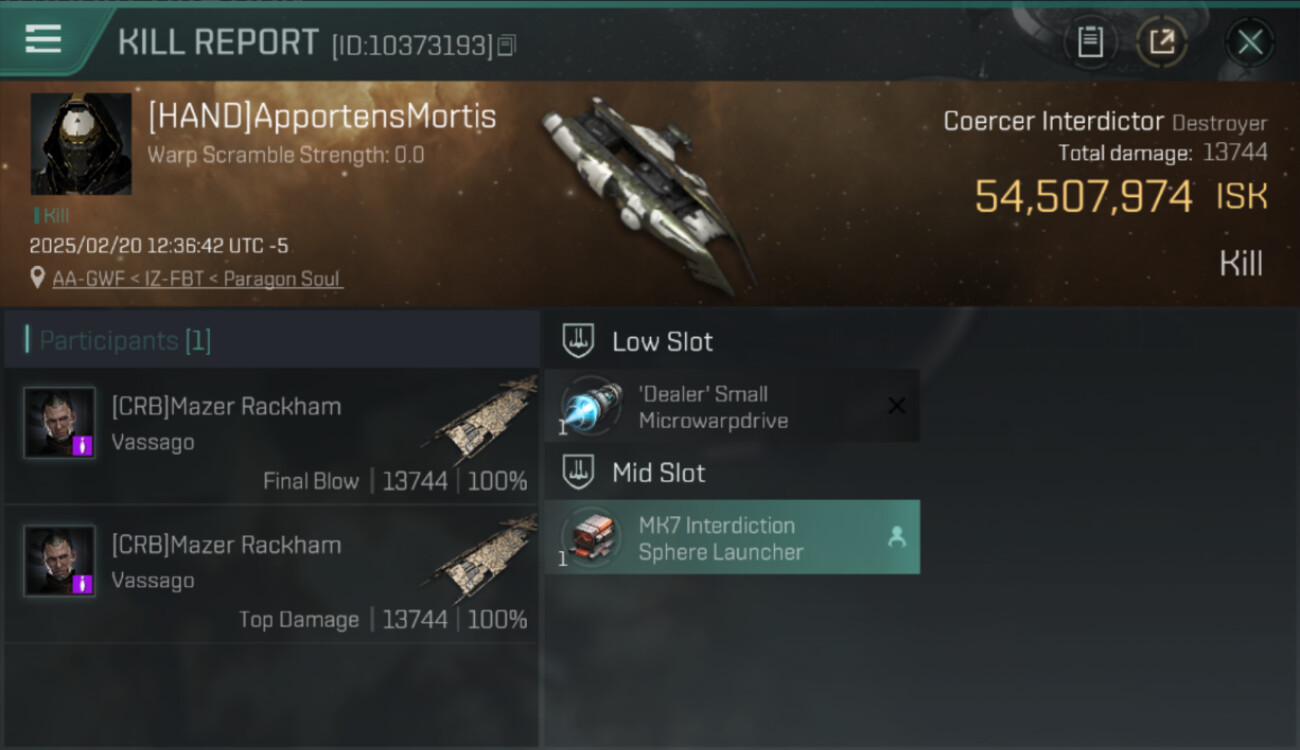Select MK7 Interdiction Sphere Launcher item
This screenshot has width=1300, height=750.
732,537
